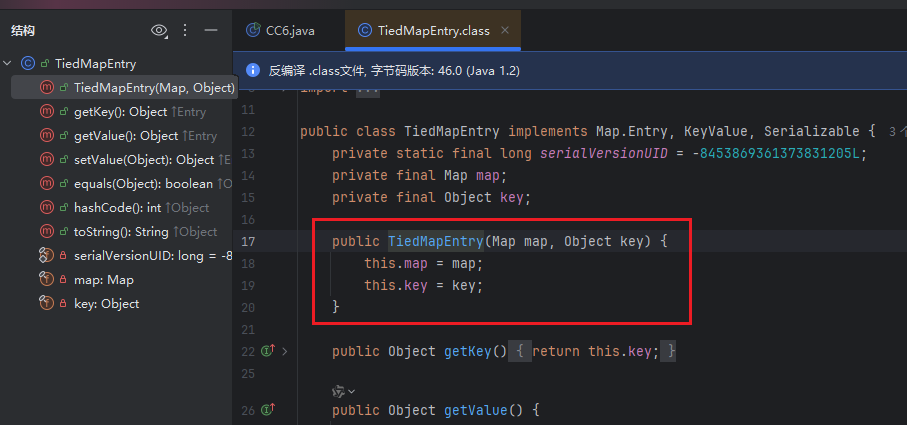Minimize the Structure panel with the dash icon
This screenshot has height=425, width=907.
(x=210, y=31)
